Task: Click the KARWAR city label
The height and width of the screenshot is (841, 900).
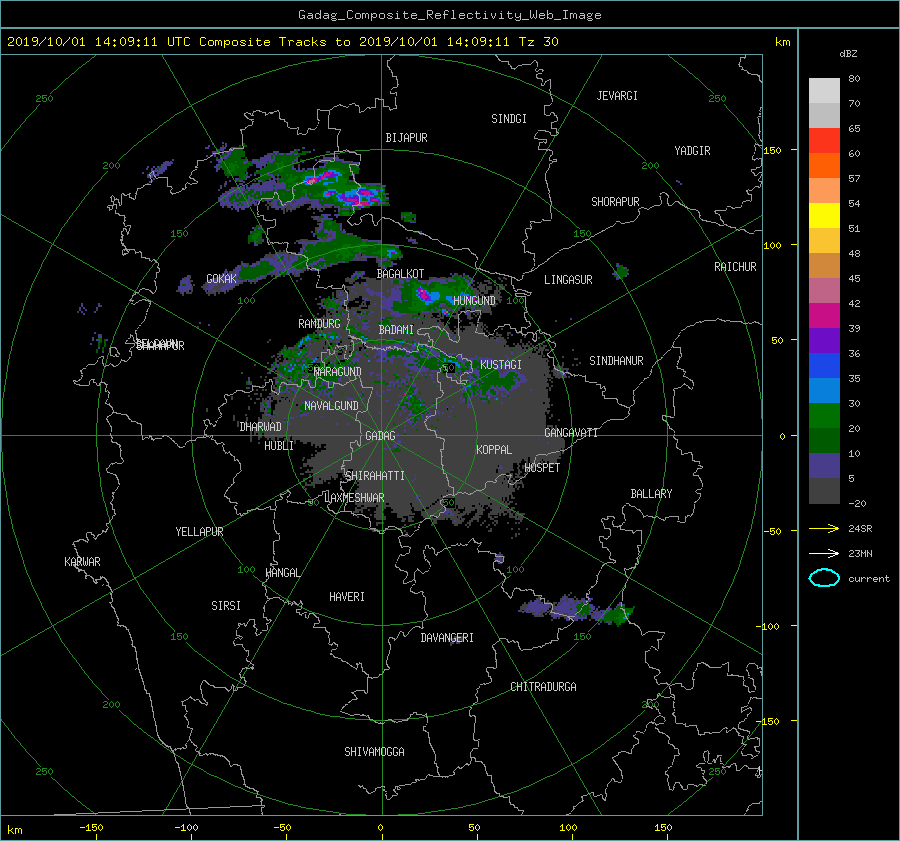Action: 82,561
